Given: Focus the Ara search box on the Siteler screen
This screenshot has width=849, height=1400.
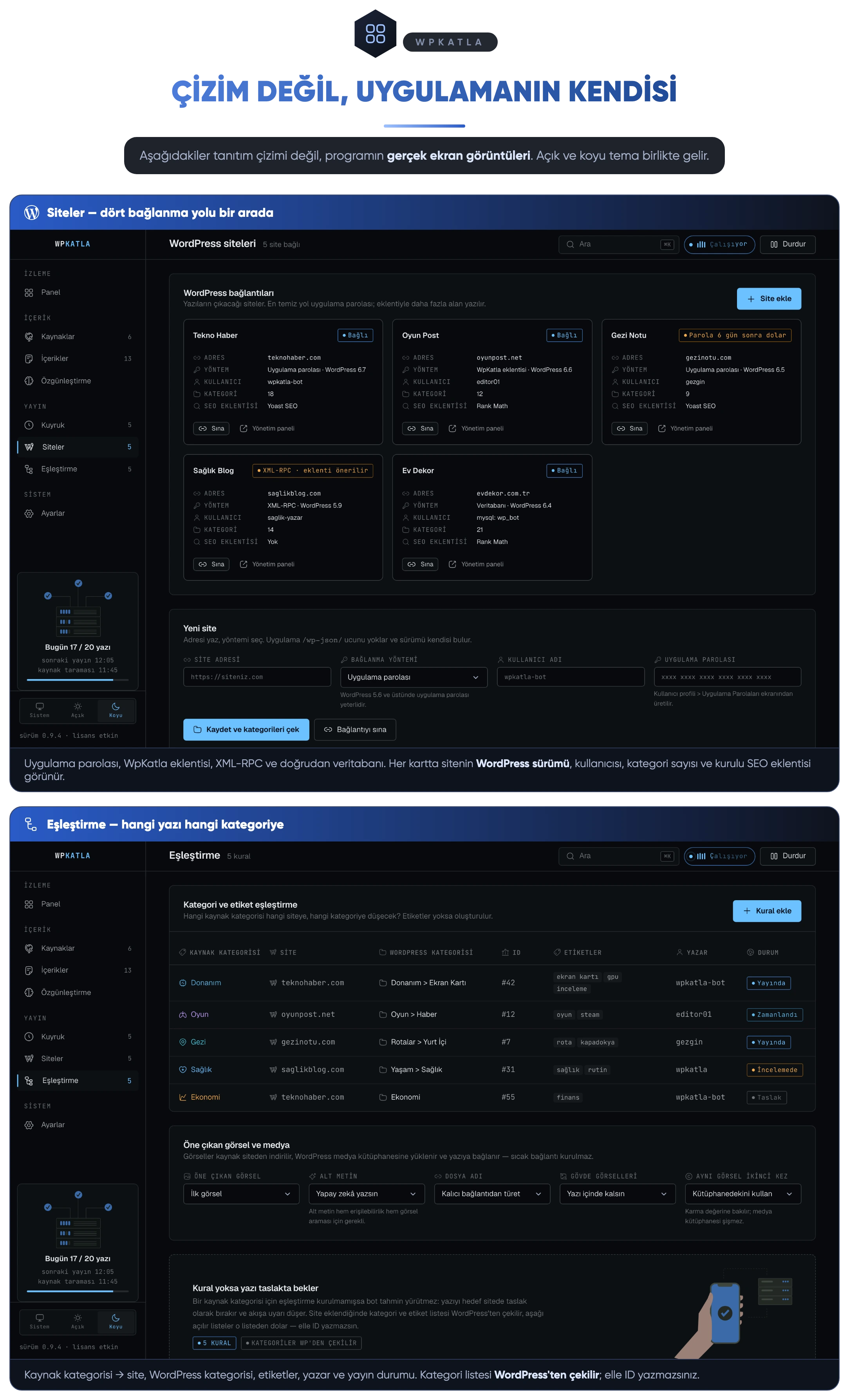Looking at the screenshot, I should [x=619, y=244].
